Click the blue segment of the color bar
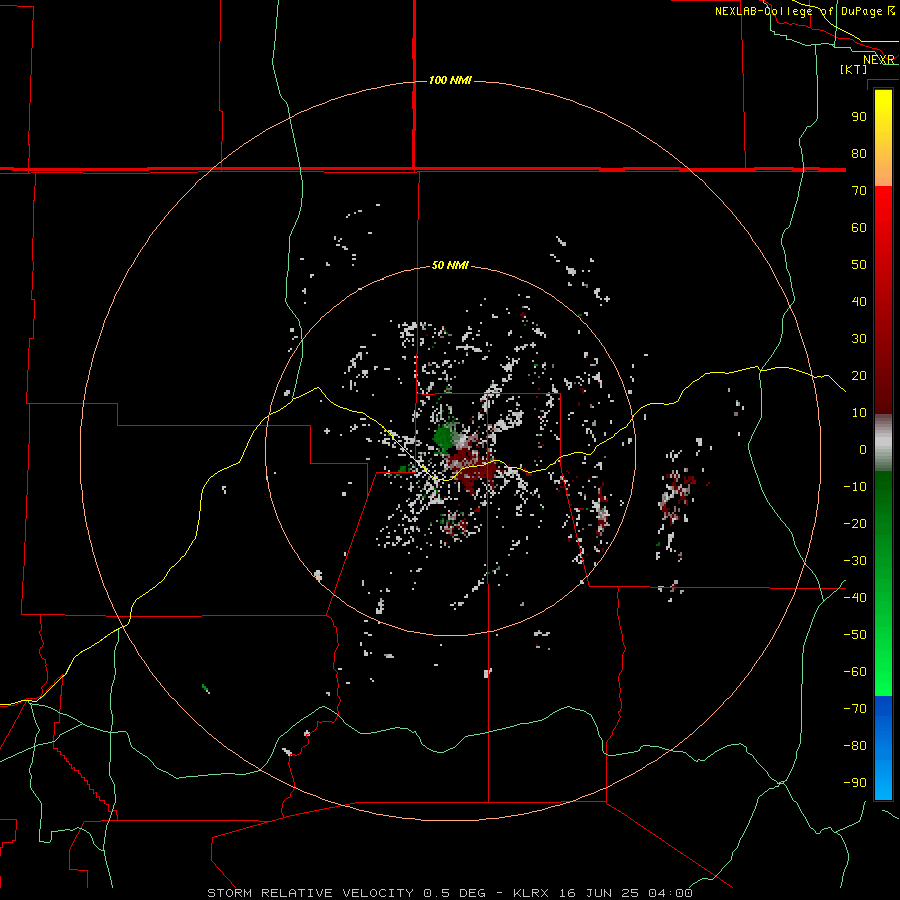The width and height of the screenshot is (900, 900). 883,748
